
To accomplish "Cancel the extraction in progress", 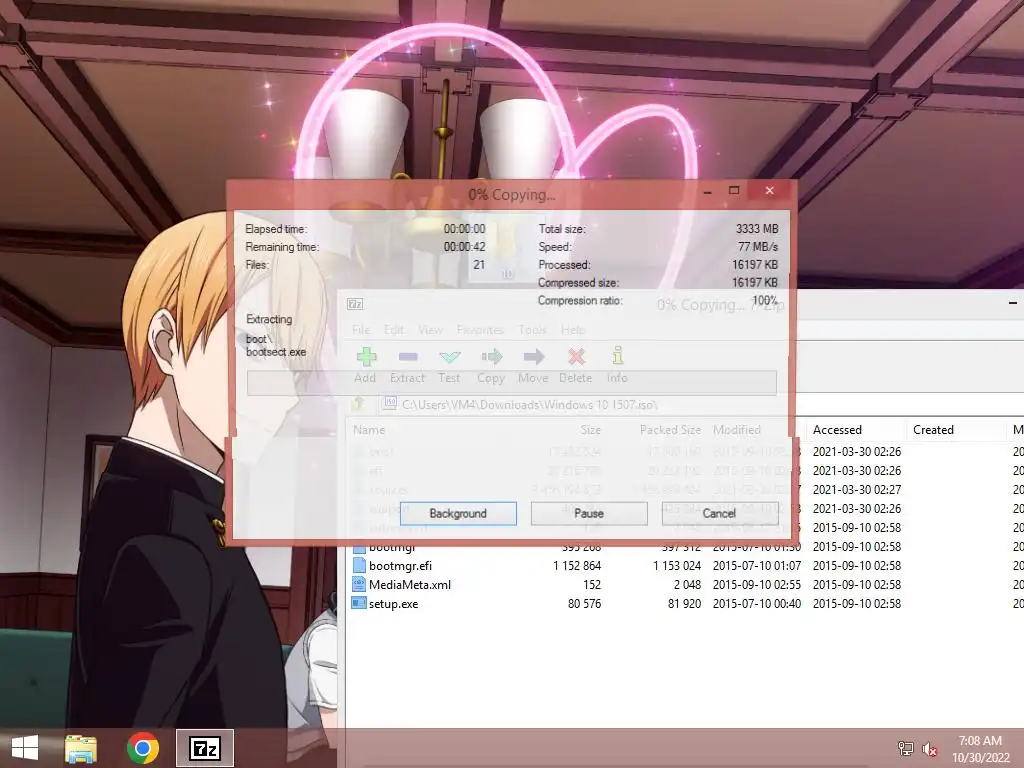I will coord(719,513).
